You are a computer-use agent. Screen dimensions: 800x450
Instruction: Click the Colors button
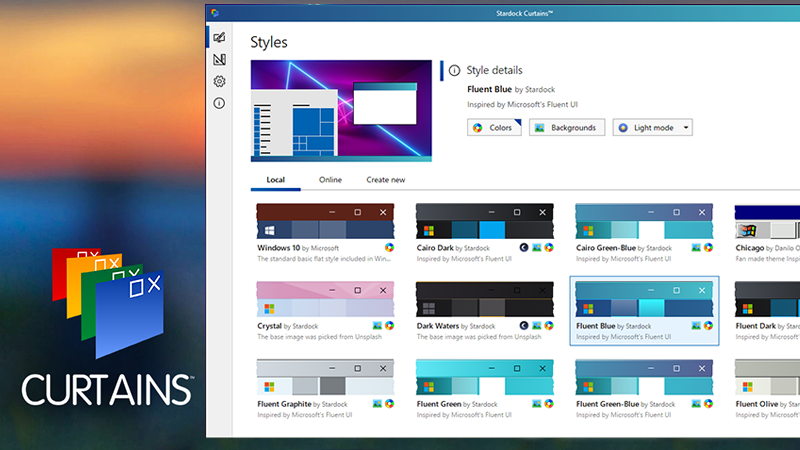(494, 128)
